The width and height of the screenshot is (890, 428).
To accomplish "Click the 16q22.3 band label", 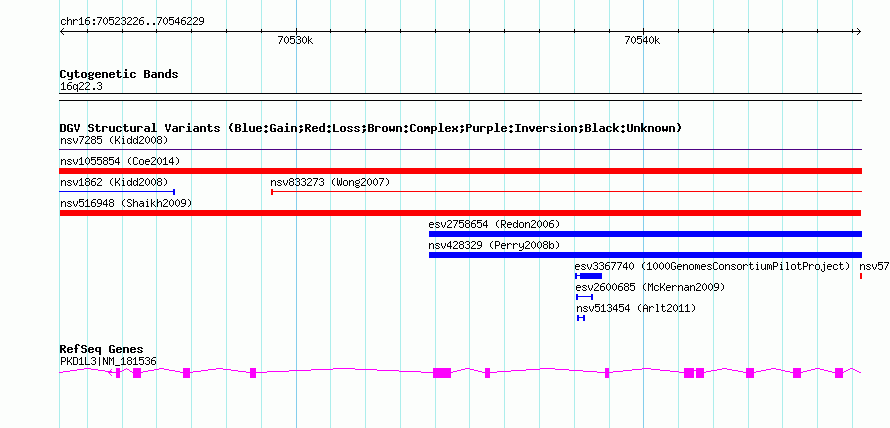I will tap(81, 87).
